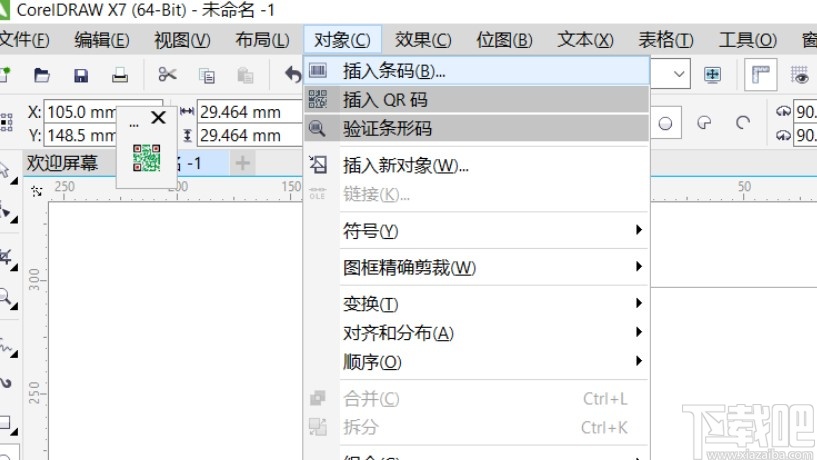Click the ruler origin icon at corner

pyautogui.click(x=36, y=191)
